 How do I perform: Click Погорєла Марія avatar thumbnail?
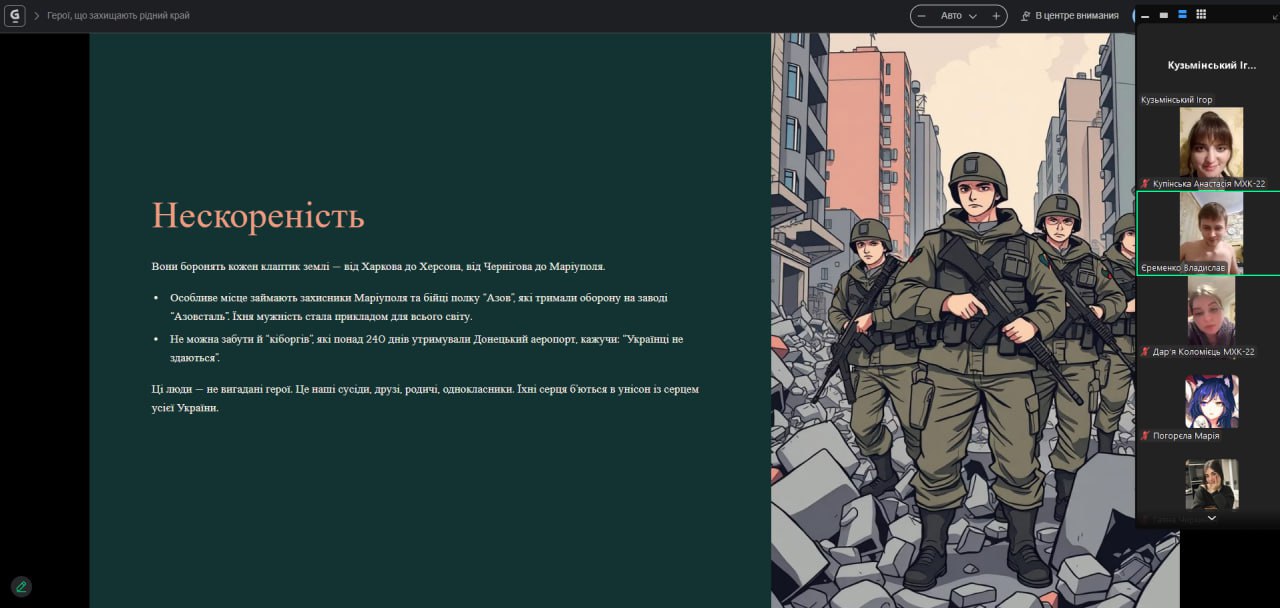click(1211, 401)
